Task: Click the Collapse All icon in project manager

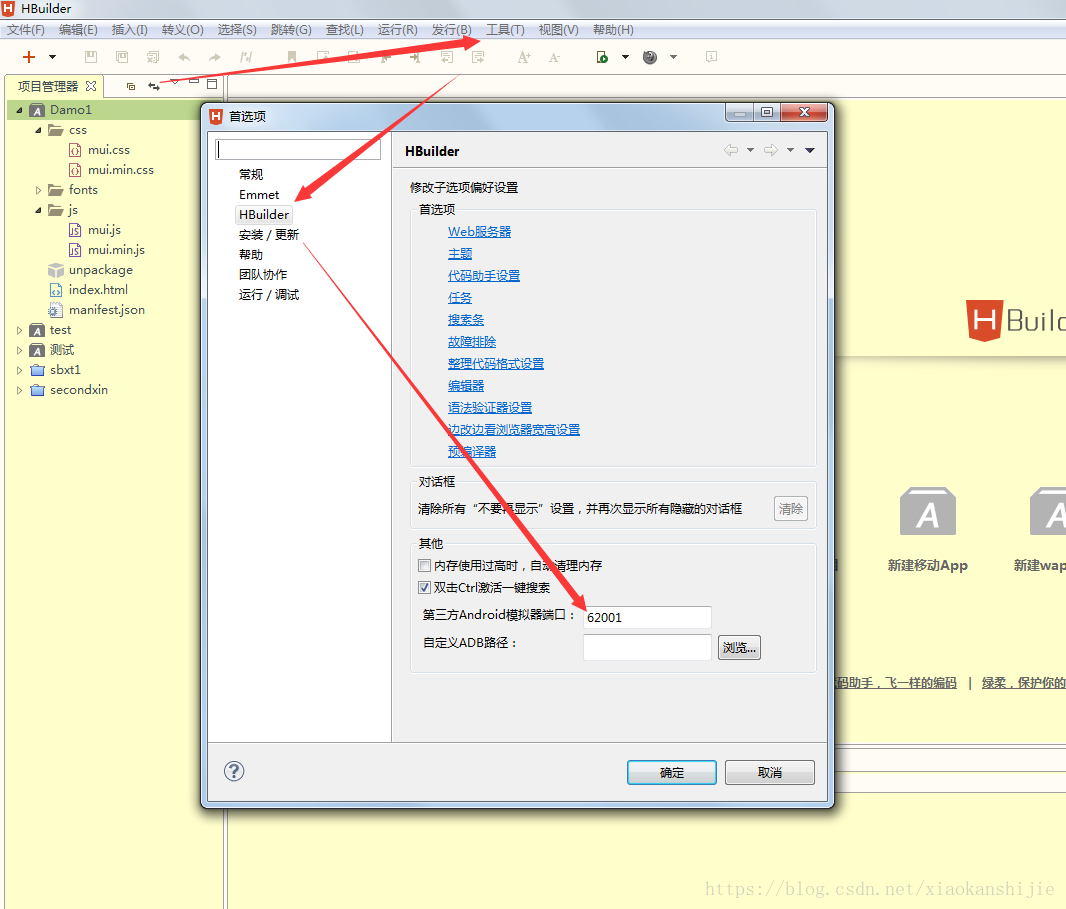Action: click(x=131, y=86)
